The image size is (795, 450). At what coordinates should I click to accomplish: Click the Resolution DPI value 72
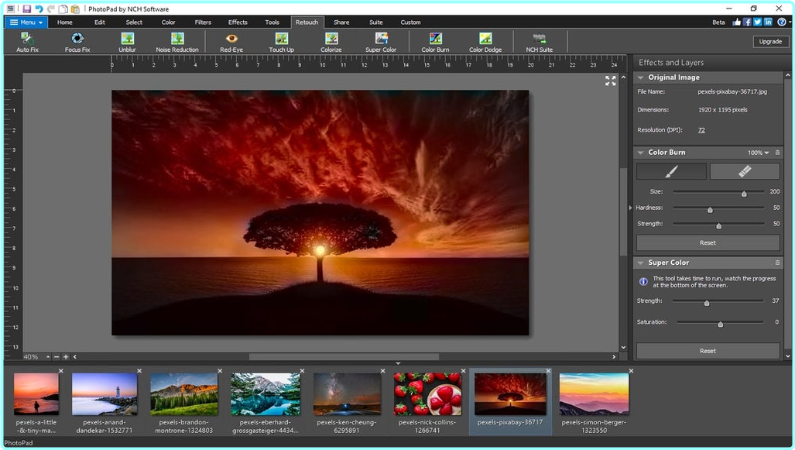[x=701, y=130]
